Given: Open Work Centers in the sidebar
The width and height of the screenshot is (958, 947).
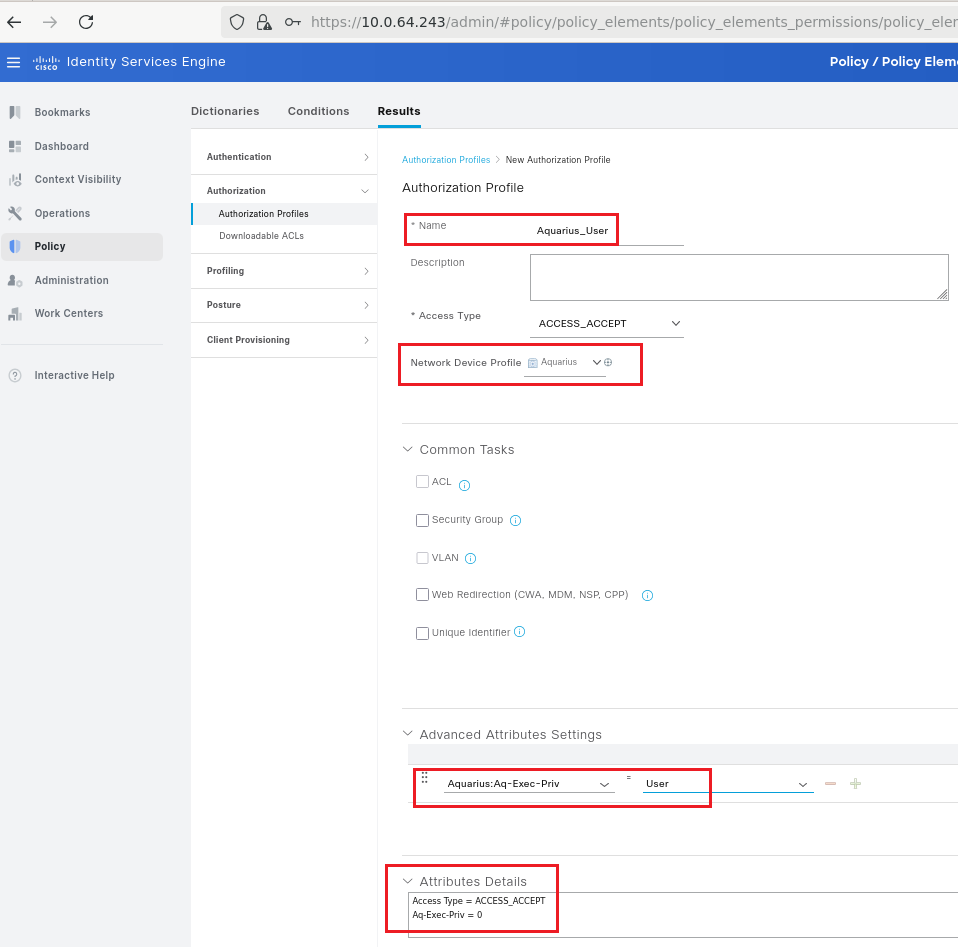Looking at the screenshot, I should coord(68,314).
